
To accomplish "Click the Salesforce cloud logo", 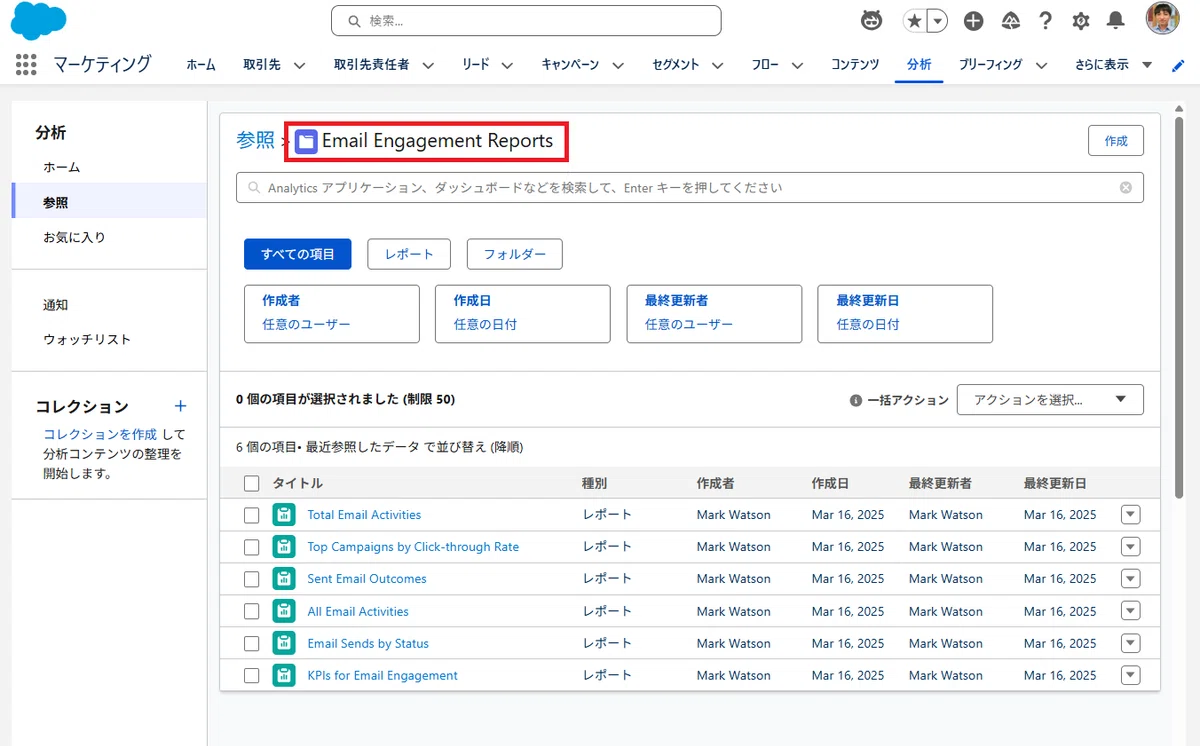I will point(38,21).
